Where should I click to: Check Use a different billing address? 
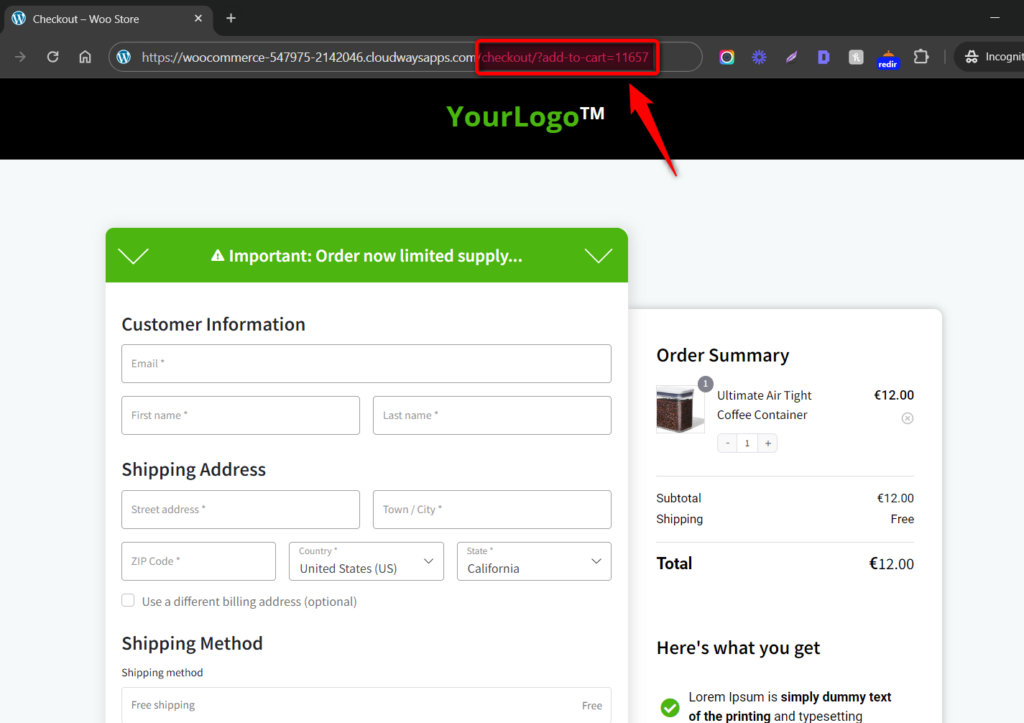click(x=128, y=600)
